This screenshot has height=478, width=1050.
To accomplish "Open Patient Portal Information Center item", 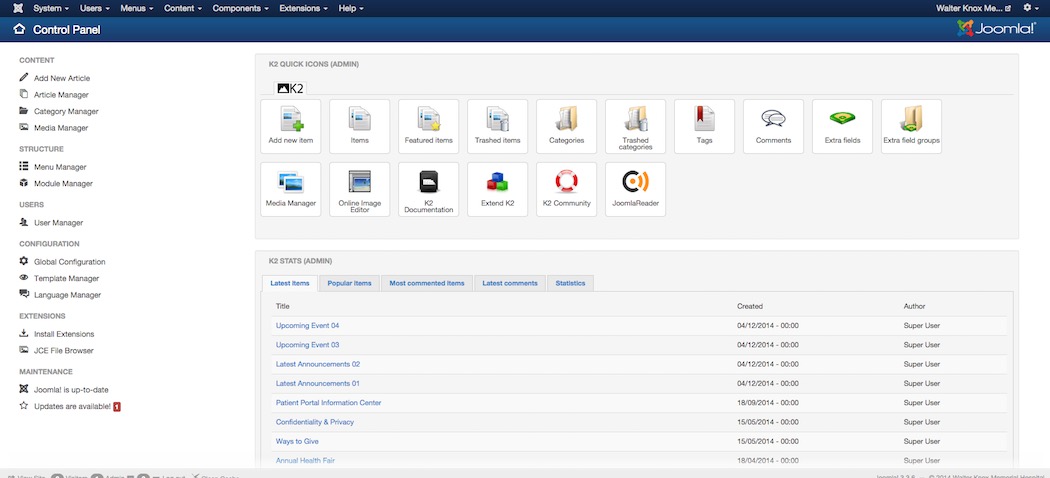I will [329, 403].
